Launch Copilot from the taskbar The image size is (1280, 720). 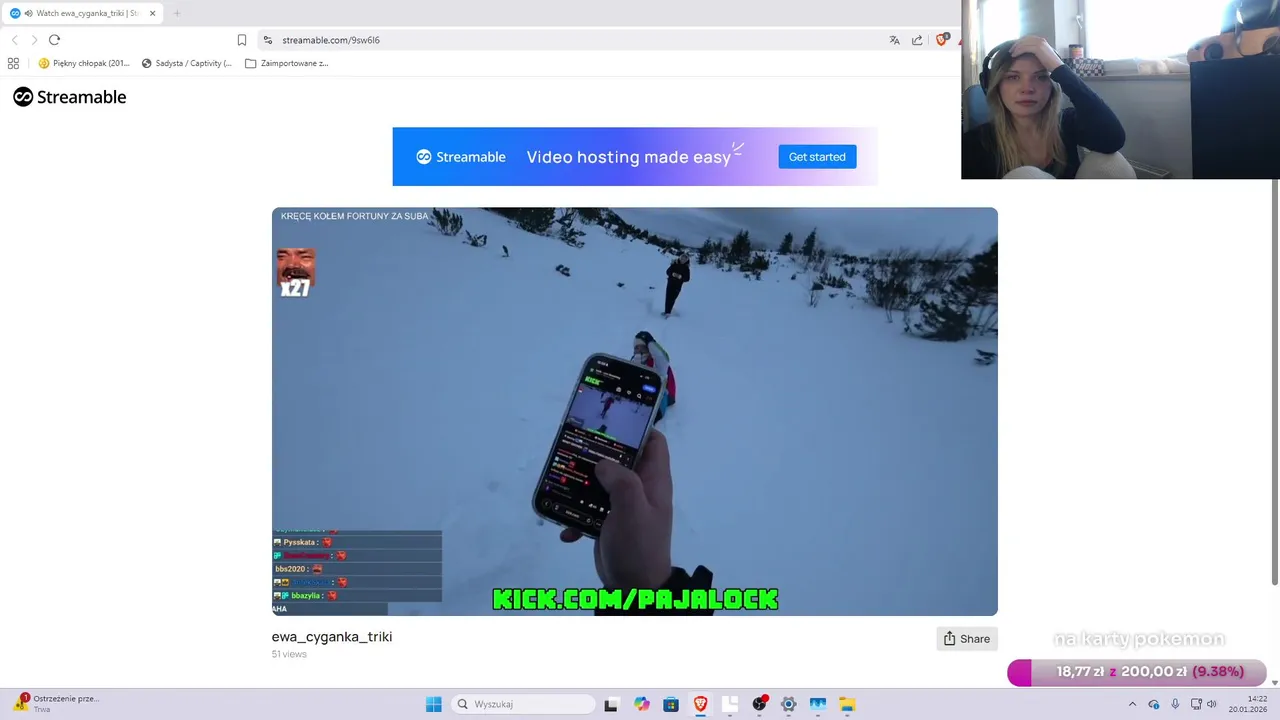click(x=641, y=704)
